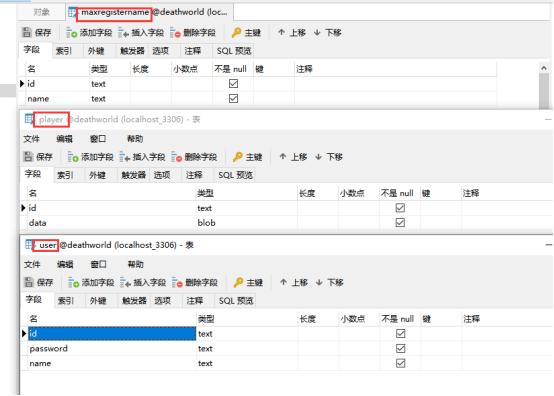Select the blob type cell in player table
Viewport: 554px width, 396px height.
tap(247, 223)
